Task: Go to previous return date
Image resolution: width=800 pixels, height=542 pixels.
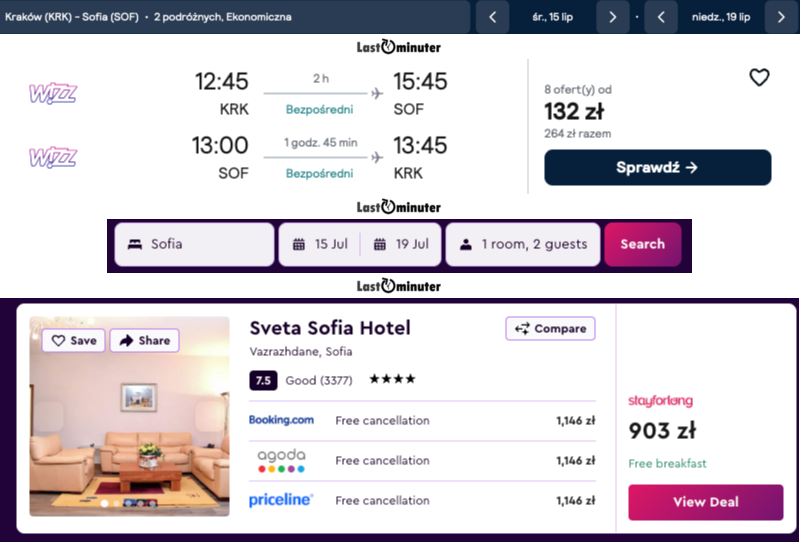Action: tap(661, 17)
